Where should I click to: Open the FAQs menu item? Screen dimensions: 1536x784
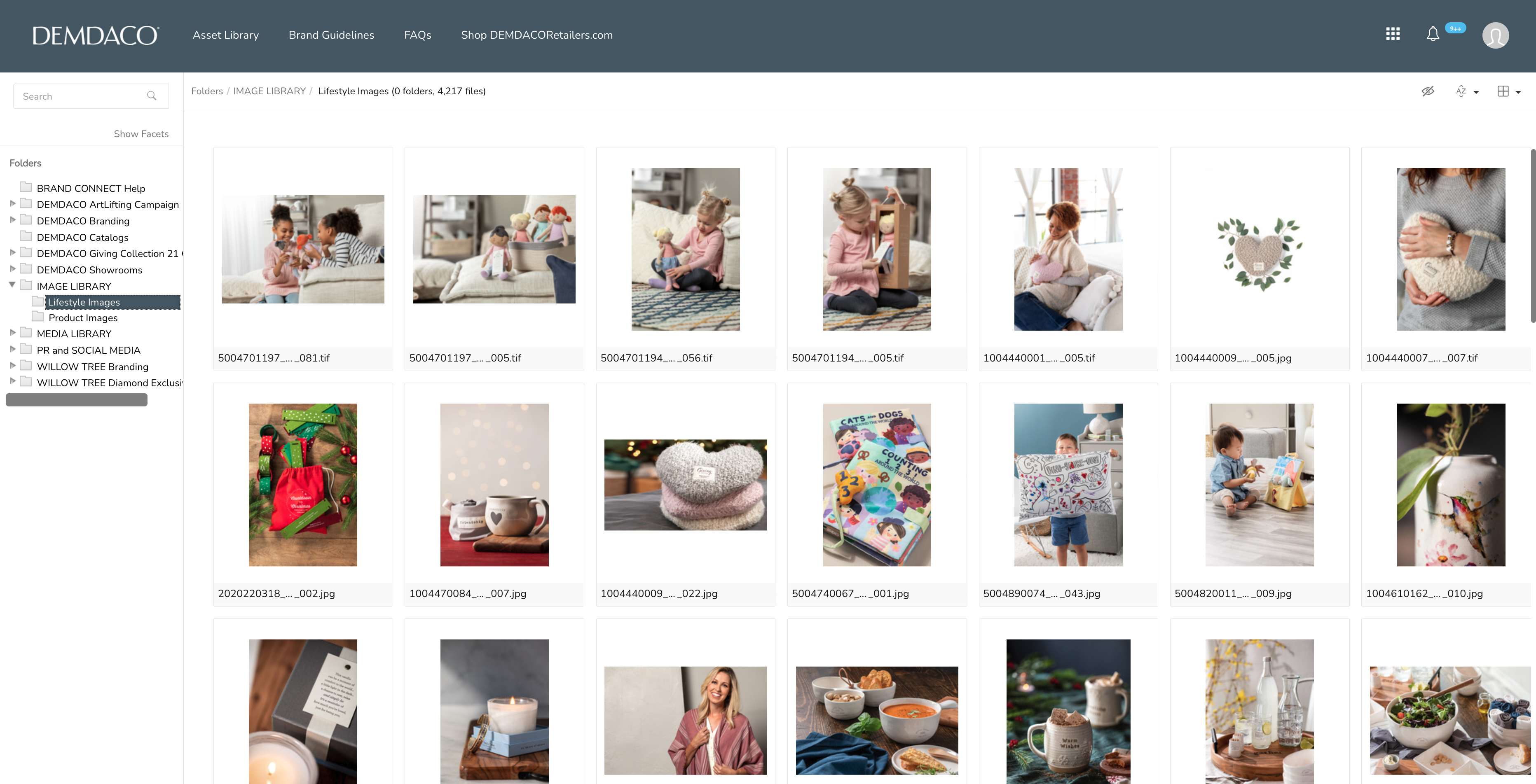[x=417, y=35]
